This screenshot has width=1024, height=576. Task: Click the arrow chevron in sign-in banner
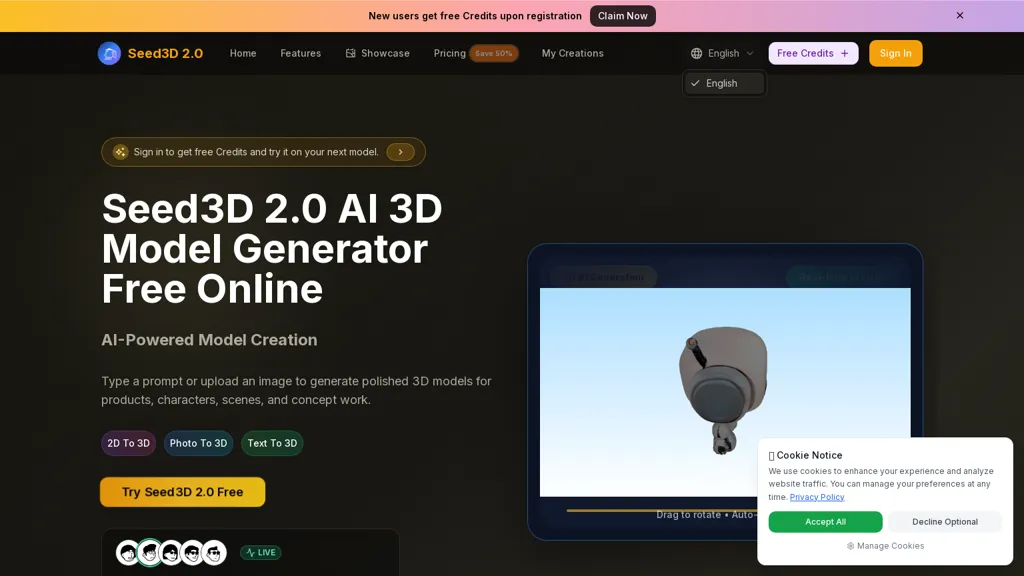[x=400, y=152]
